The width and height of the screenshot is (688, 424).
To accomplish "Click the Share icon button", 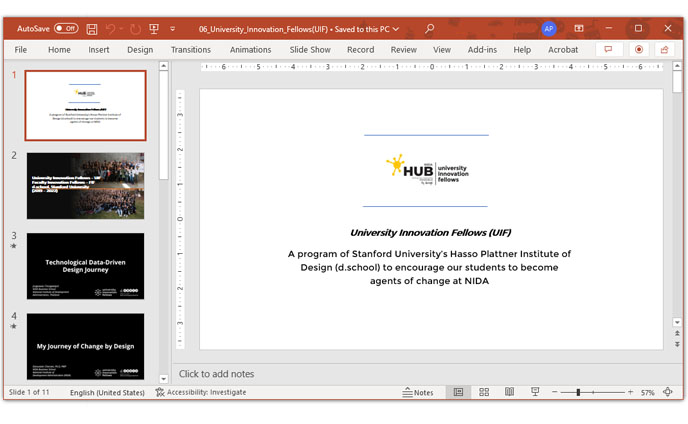I will tap(665, 49).
